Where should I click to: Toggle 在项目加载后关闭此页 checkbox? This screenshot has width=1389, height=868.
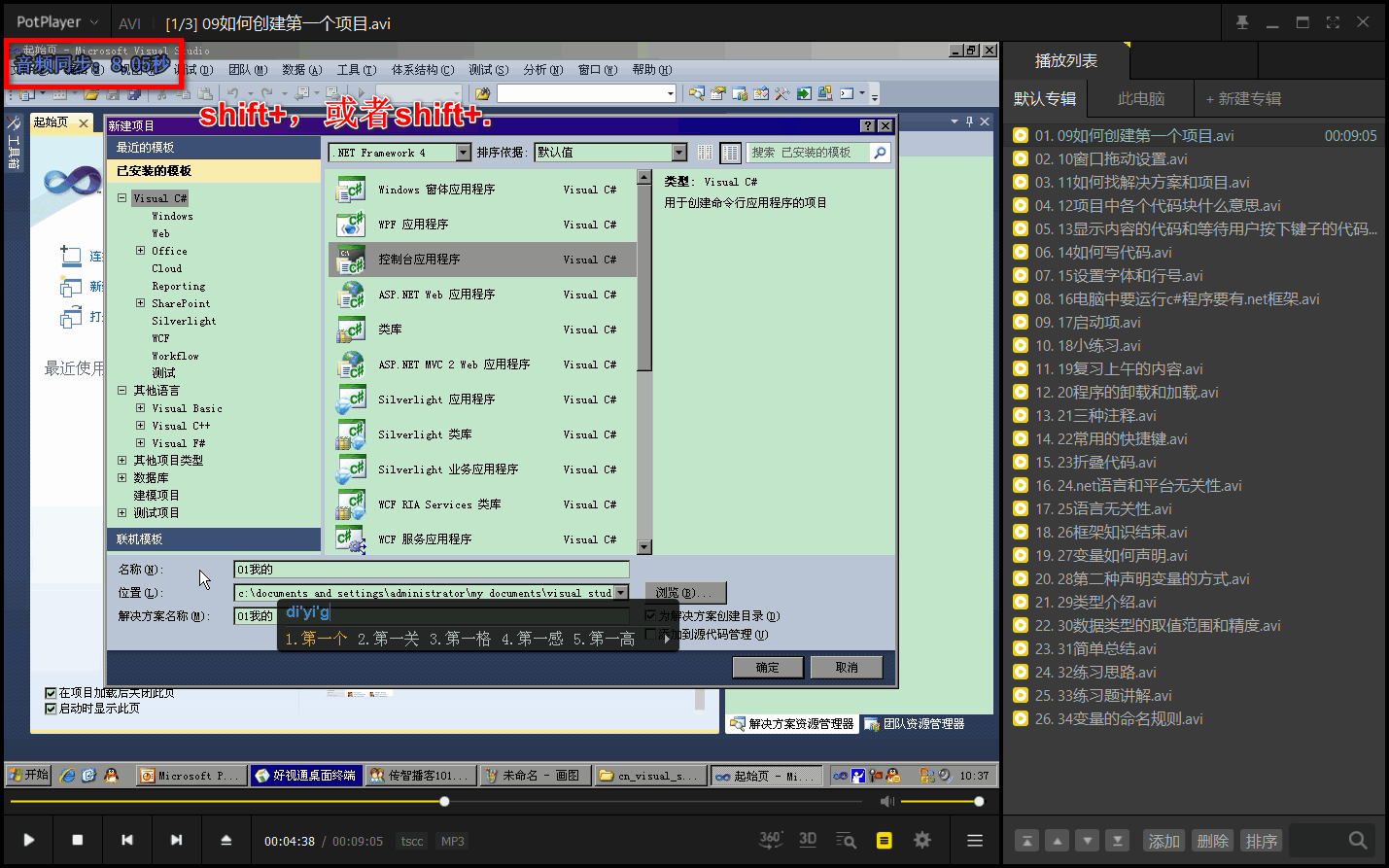[x=51, y=693]
